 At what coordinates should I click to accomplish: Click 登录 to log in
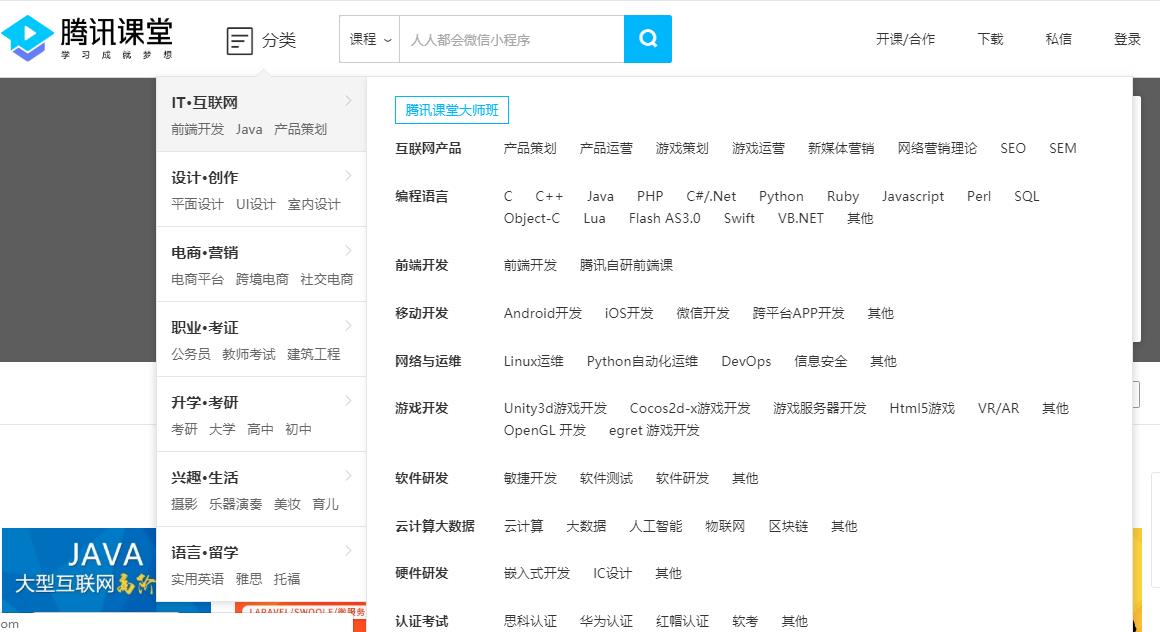click(x=1127, y=39)
